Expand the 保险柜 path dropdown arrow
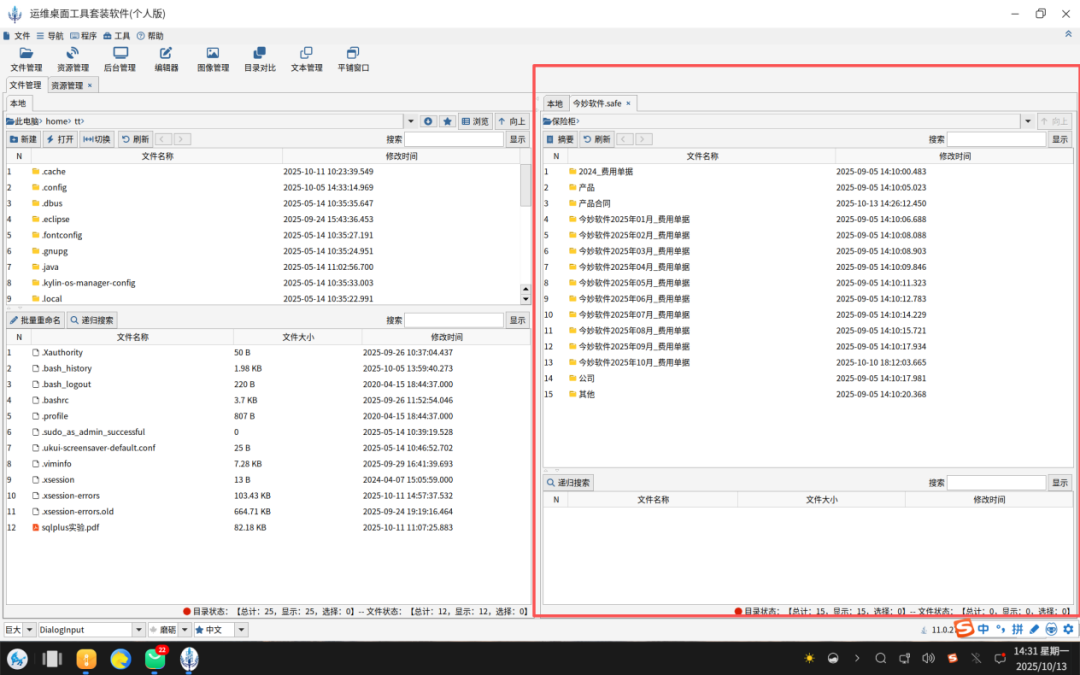Viewport: 1080px width, 675px height. 1028,121
